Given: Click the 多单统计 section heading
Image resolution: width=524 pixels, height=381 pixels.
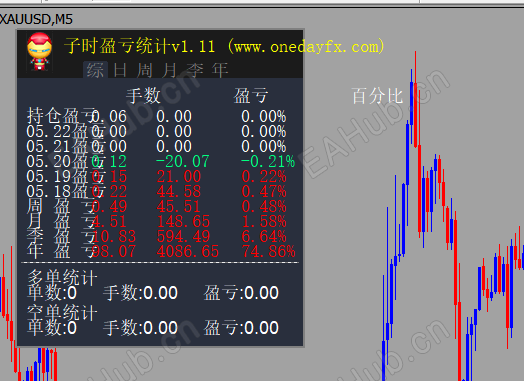Looking at the screenshot, I should [x=62, y=277].
